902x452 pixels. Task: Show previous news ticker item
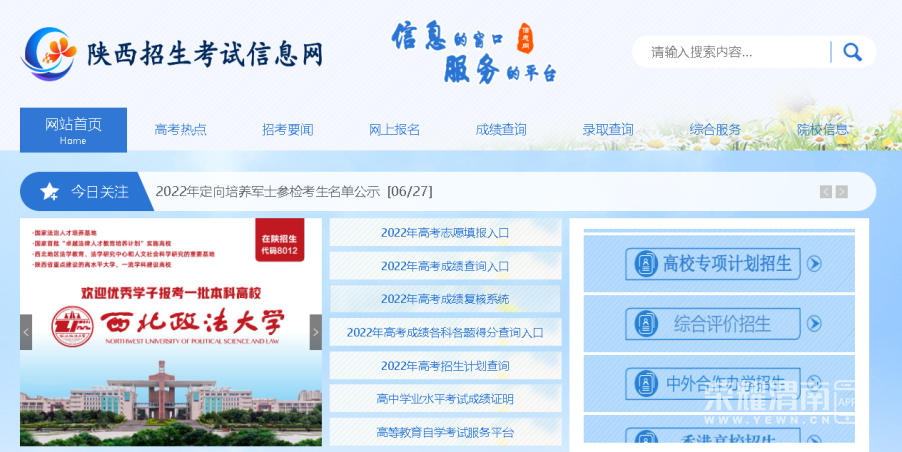pos(825,192)
